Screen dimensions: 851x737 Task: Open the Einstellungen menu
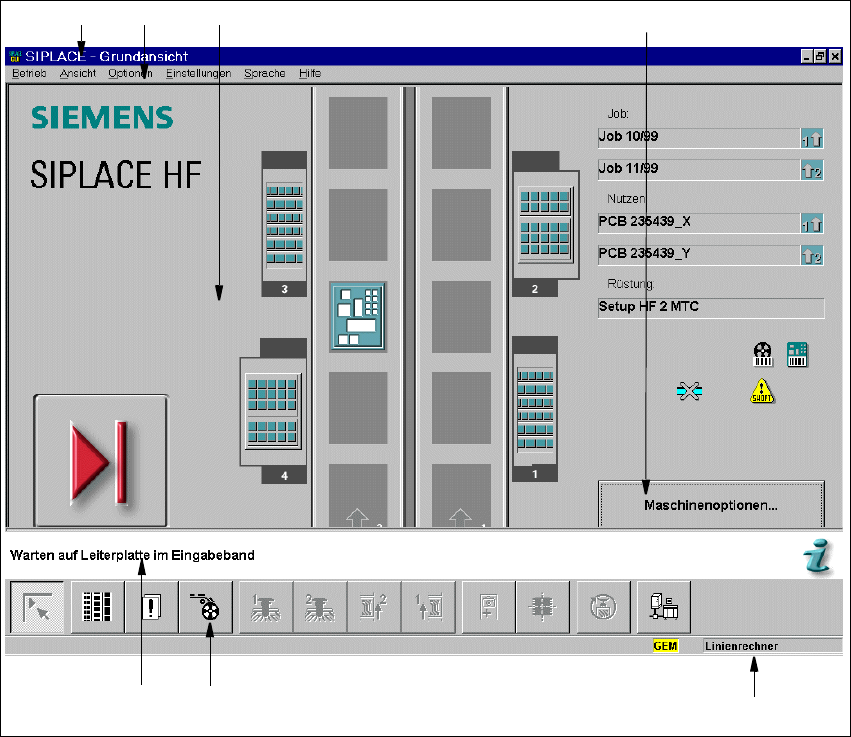pyautogui.click(x=198, y=73)
